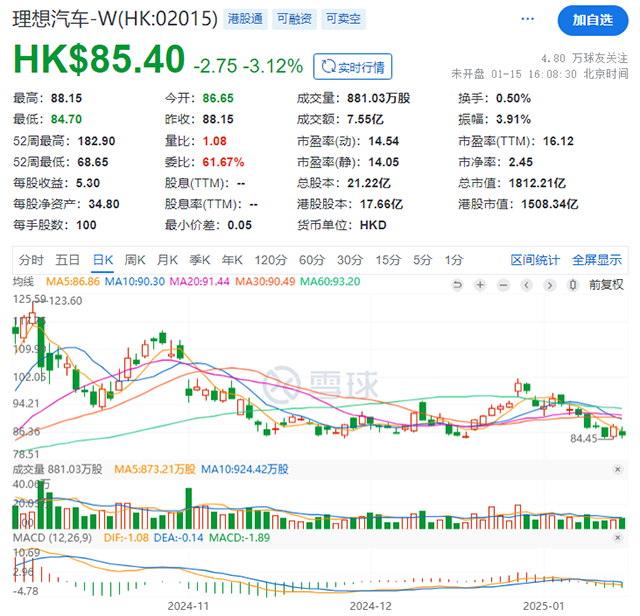Image resolution: width=640 pixels, height=616 pixels.
Task: Click the MA10:90.30 legend label
Action: point(135,282)
